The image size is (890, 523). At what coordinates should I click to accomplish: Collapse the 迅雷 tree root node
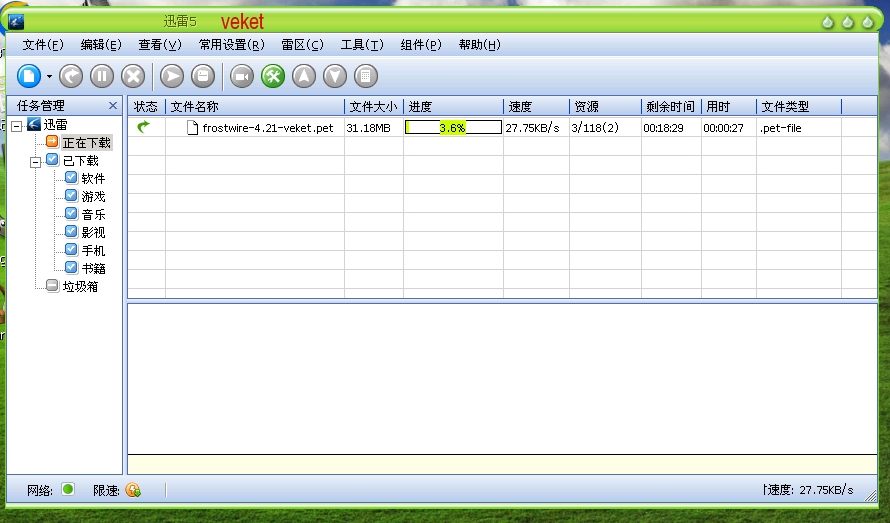17,125
